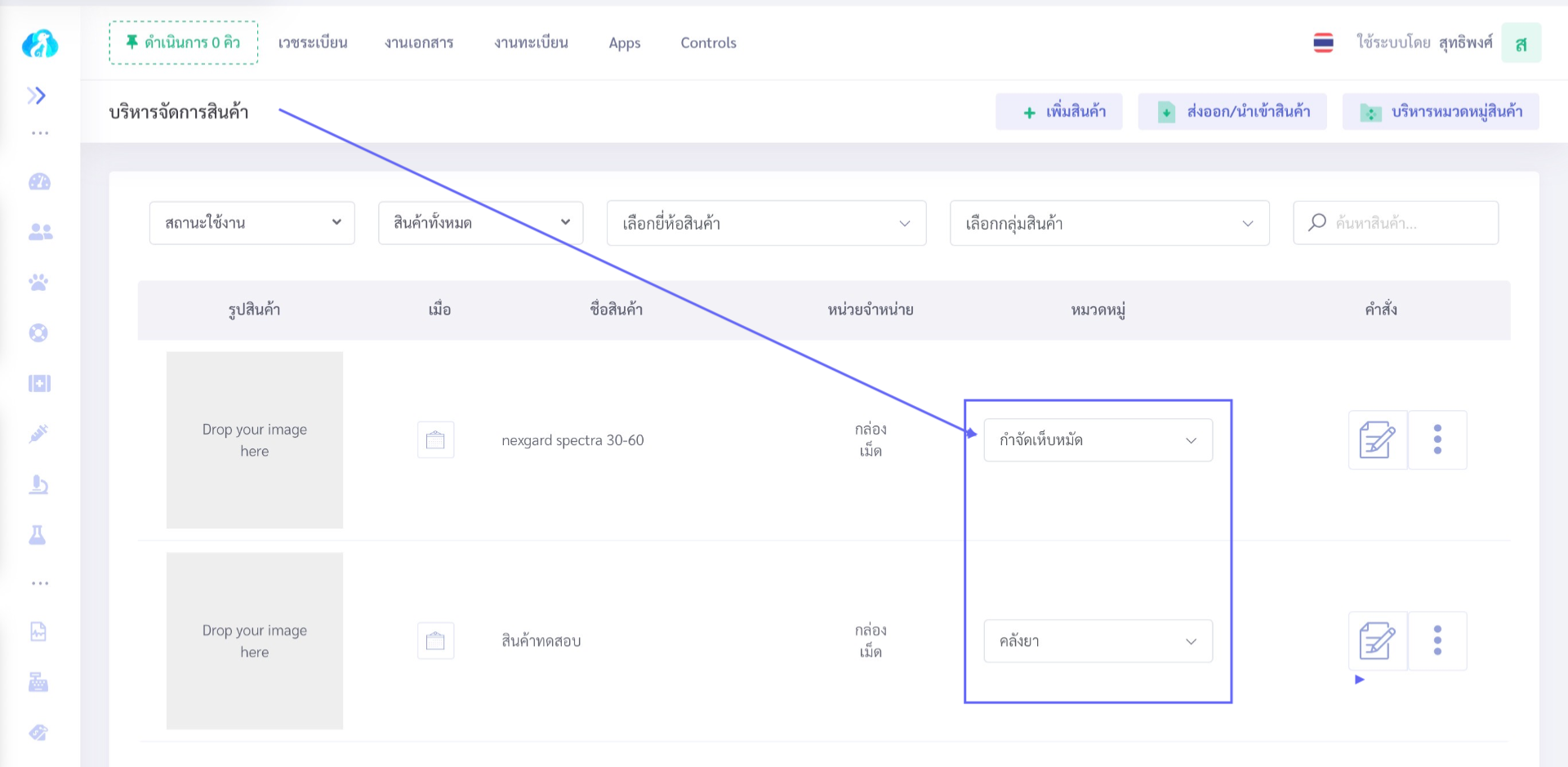Go to the Controls menu

(708, 42)
